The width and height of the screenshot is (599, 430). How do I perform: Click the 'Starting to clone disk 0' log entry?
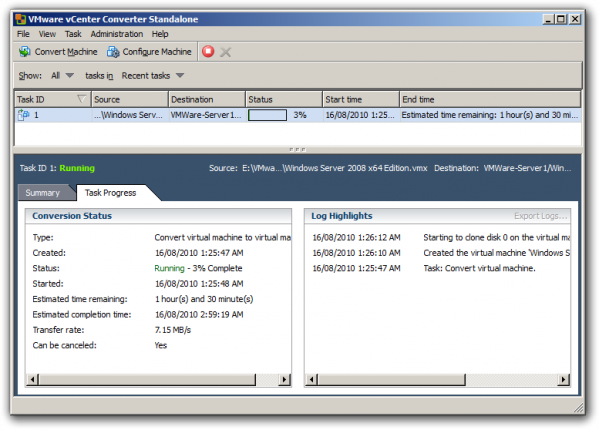[x=496, y=238]
